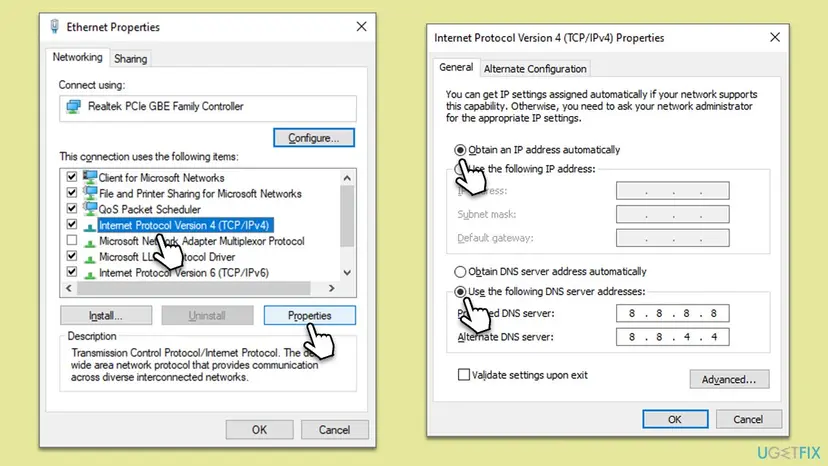
Task: Uncheck File and Printer Sharing checkbox
Action: click(72, 192)
